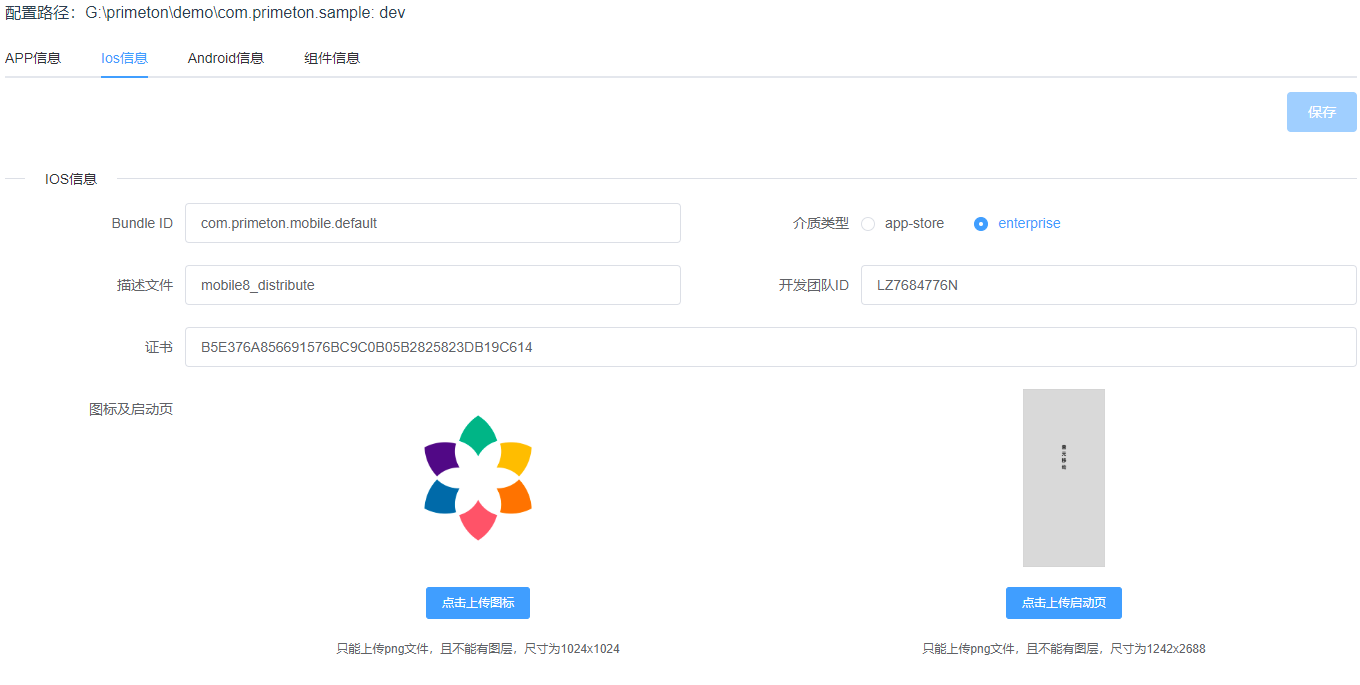Image resolution: width=1360 pixels, height=685 pixels.
Task: Click the 图标及启动页 field label
Action: tap(130, 409)
